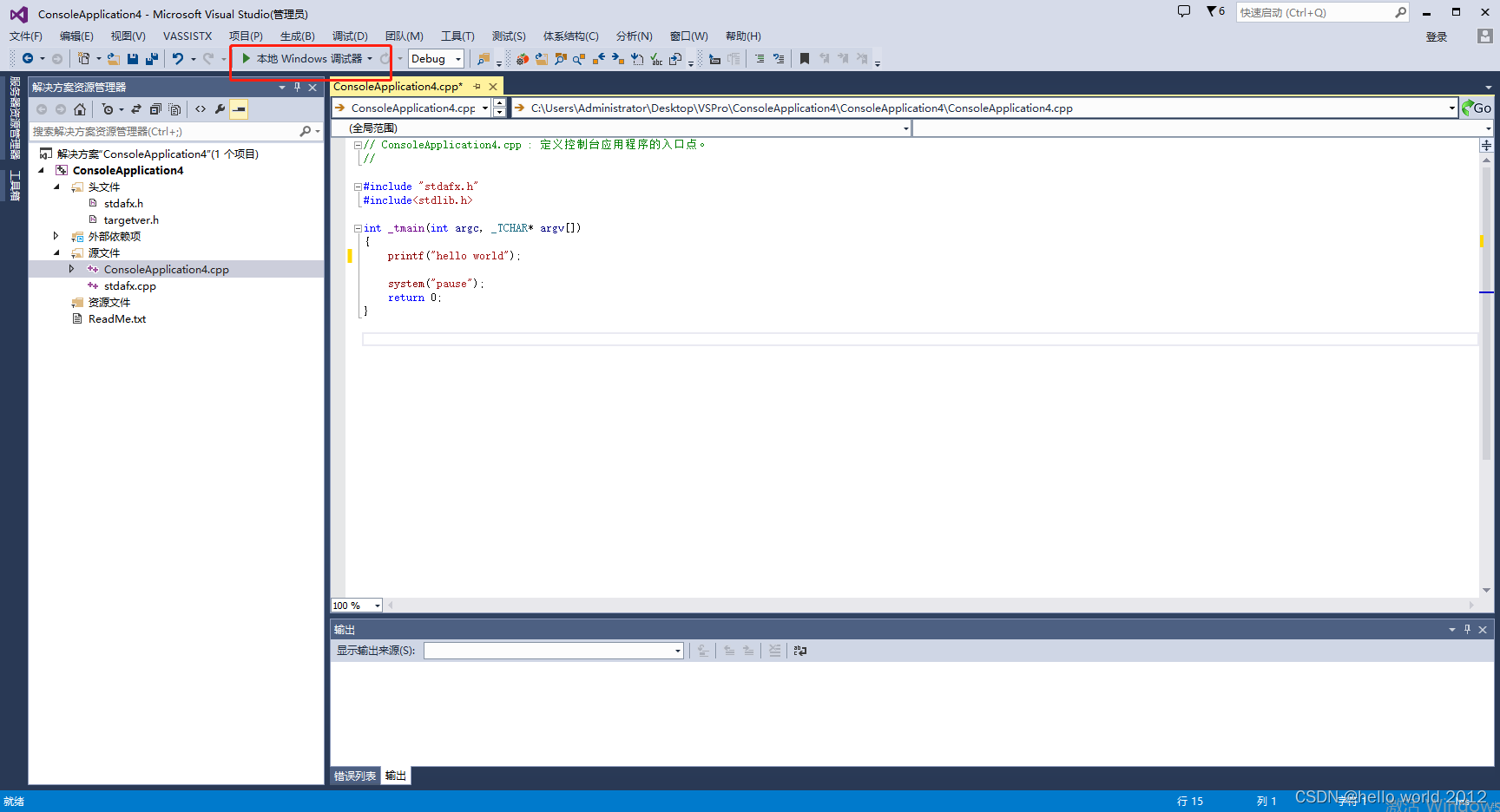Click the feedback speech bubble icon
The height and width of the screenshot is (812, 1500).
click(1183, 11)
